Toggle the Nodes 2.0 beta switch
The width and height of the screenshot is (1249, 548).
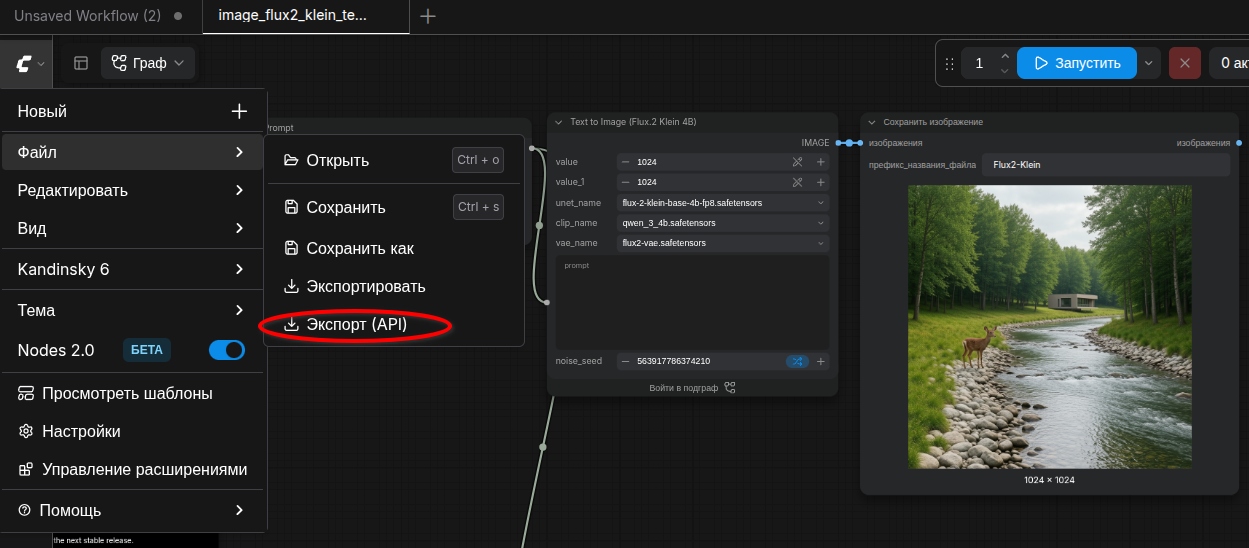(227, 350)
